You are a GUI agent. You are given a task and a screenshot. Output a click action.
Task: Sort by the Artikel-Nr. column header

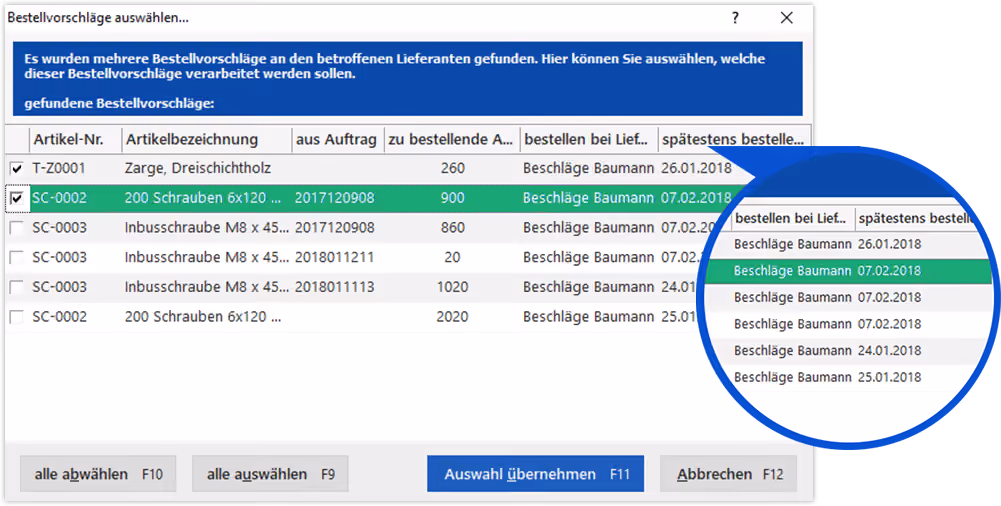(x=75, y=139)
